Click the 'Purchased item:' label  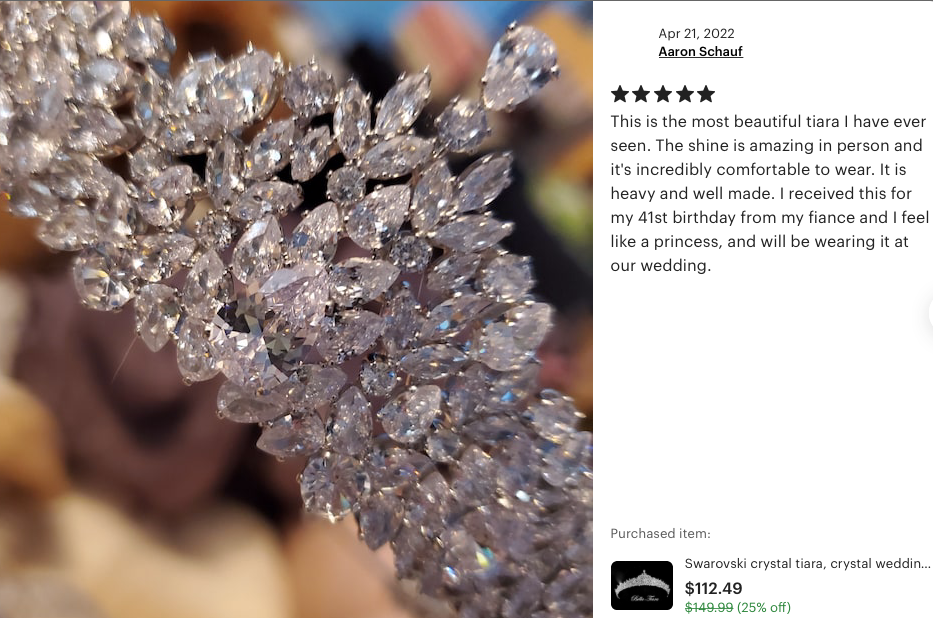pyautogui.click(x=660, y=534)
